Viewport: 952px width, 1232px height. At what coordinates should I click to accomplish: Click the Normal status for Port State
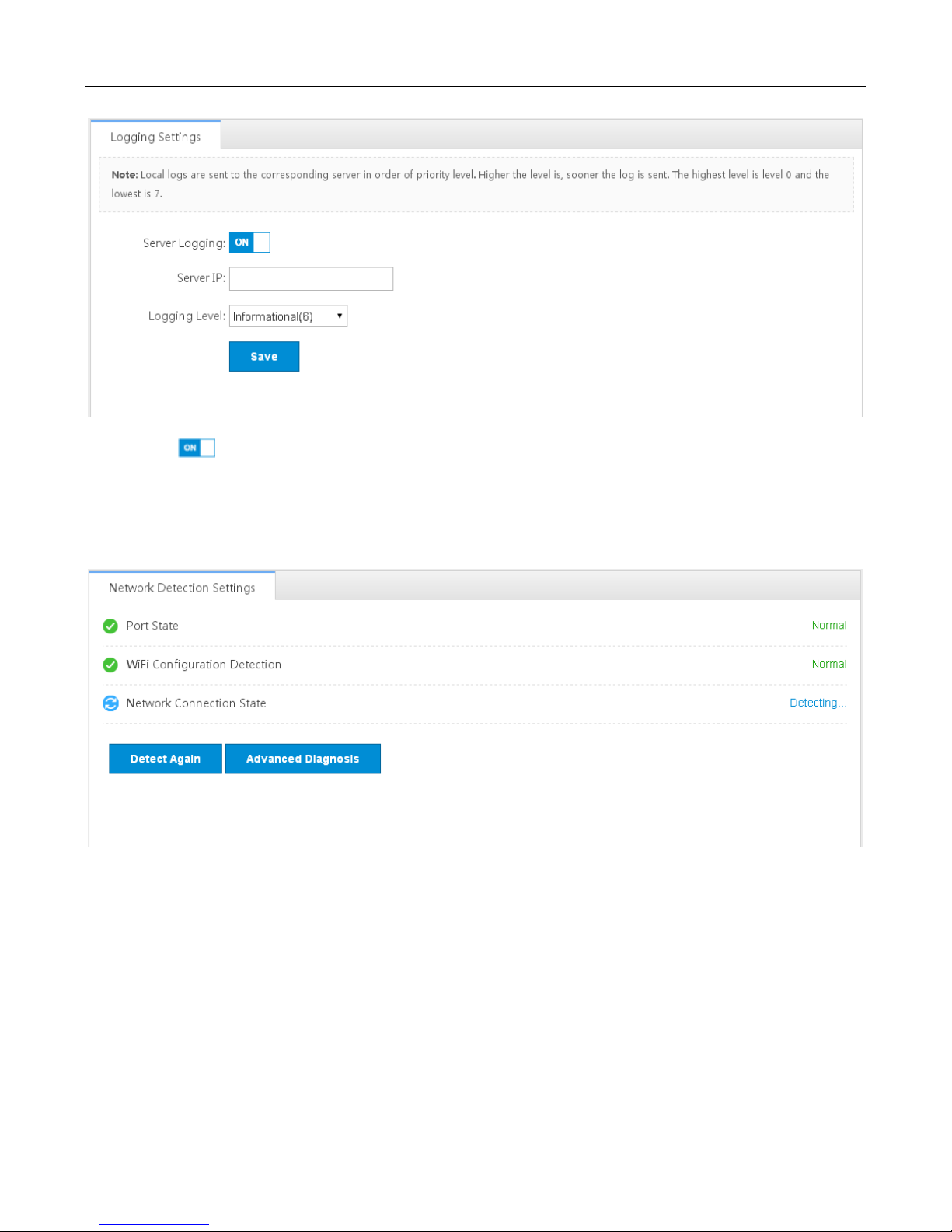829,625
